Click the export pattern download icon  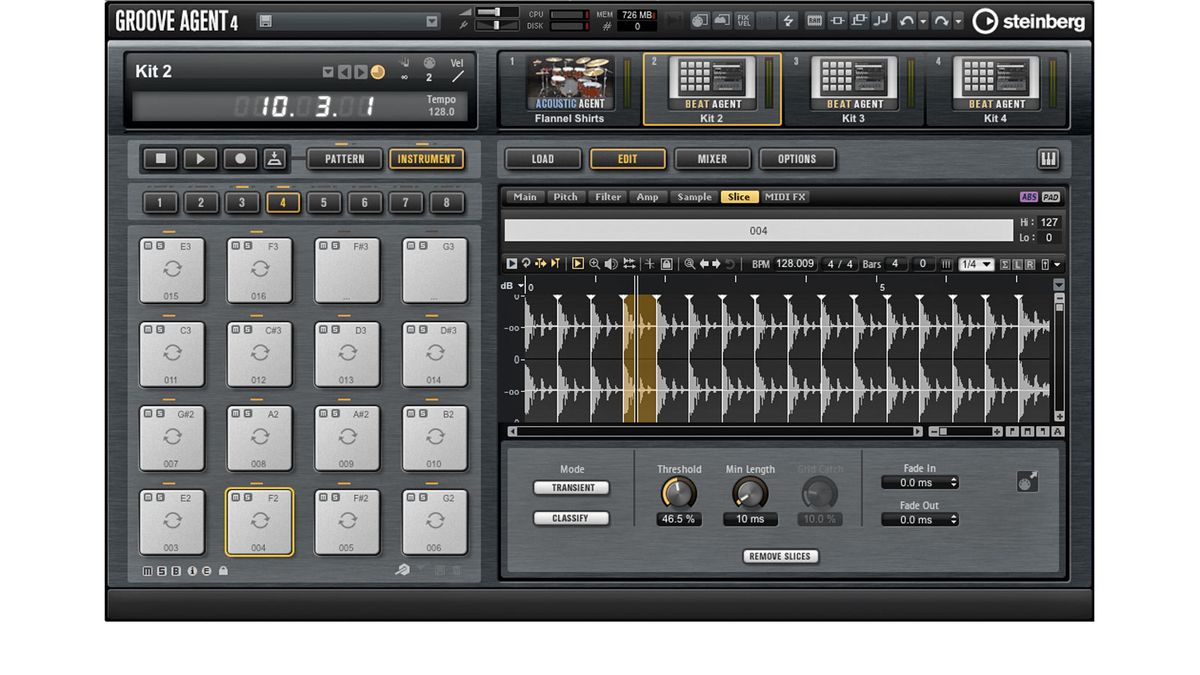click(x=275, y=158)
